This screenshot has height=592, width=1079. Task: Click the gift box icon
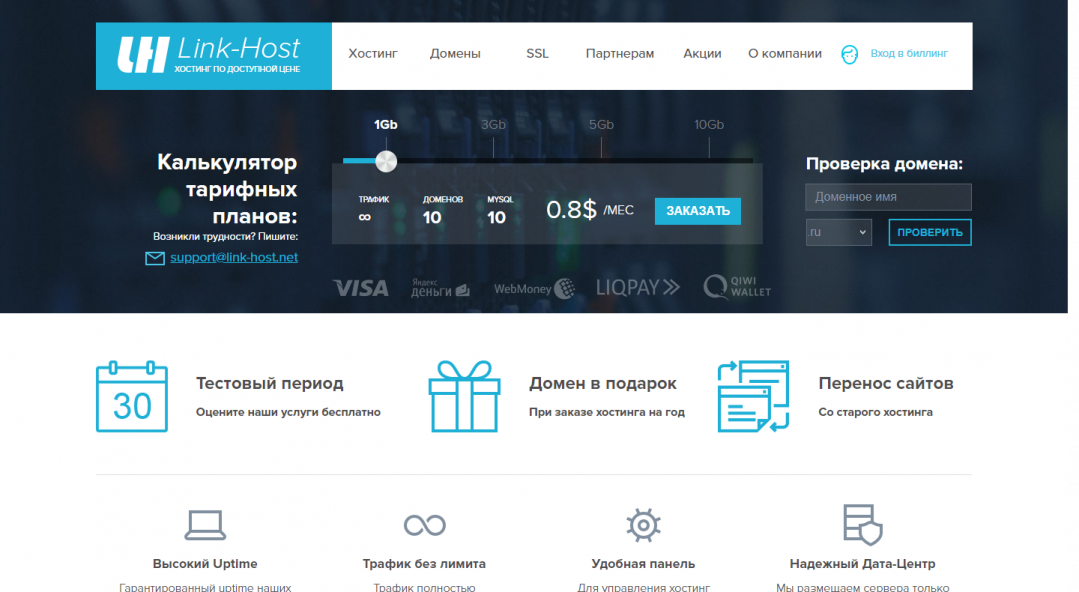point(464,397)
